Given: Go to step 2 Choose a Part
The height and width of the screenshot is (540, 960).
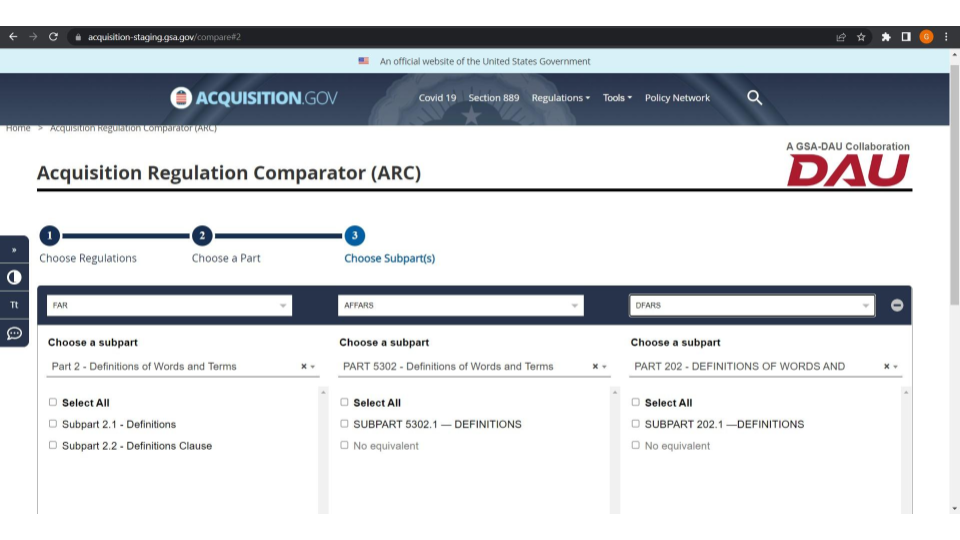Looking at the screenshot, I should (202, 236).
